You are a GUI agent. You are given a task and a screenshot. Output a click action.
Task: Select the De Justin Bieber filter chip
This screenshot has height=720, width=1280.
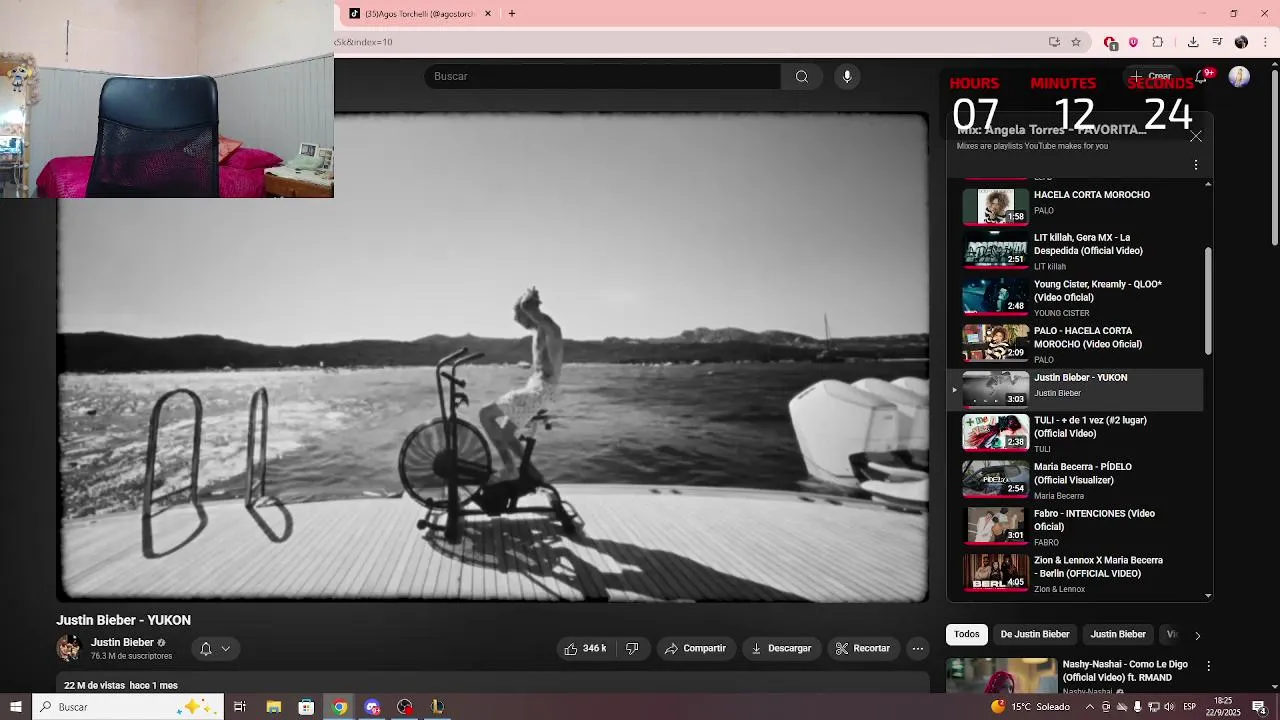(1035, 634)
